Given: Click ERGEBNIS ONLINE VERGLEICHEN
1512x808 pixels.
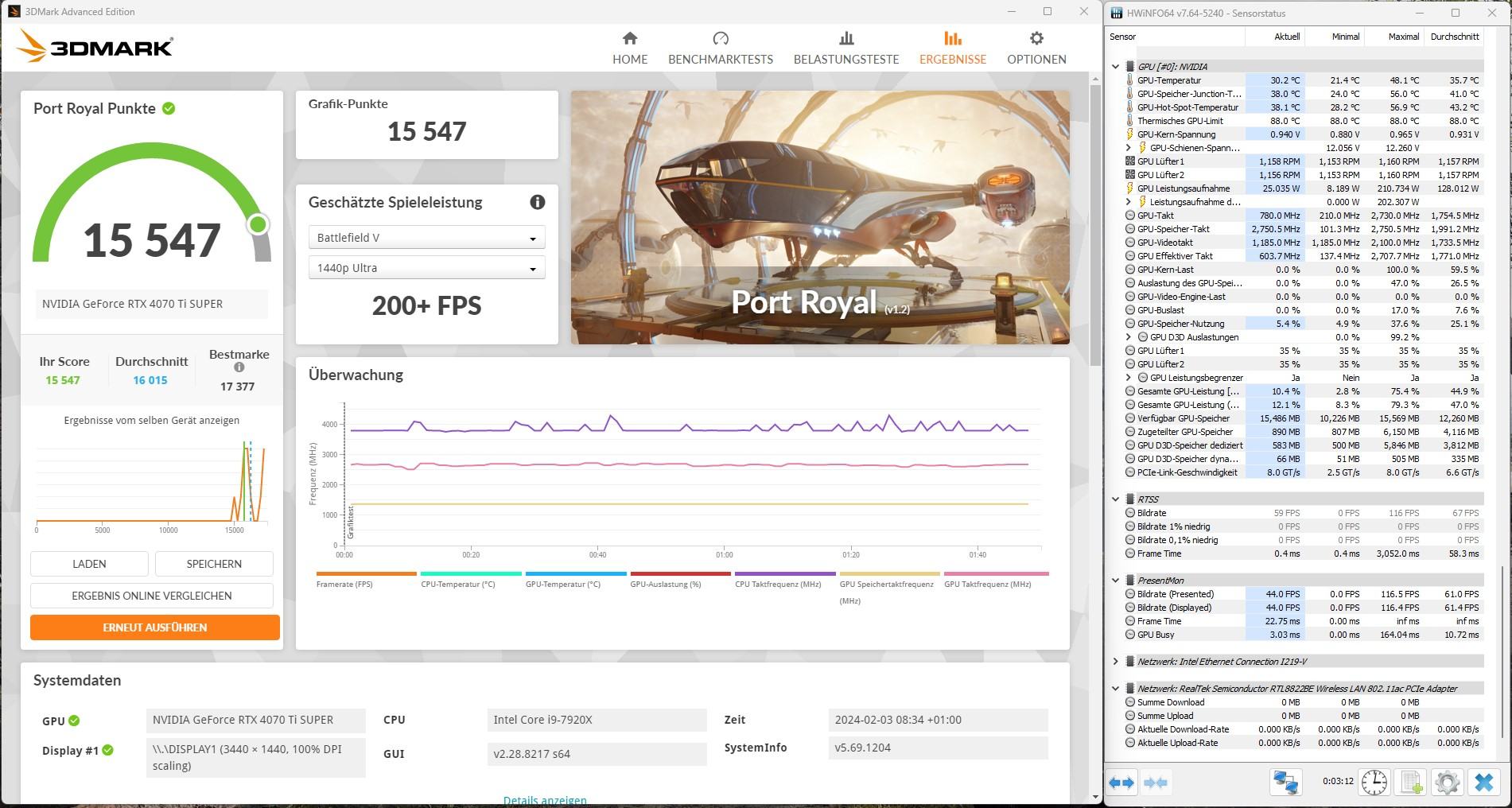Looking at the screenshot, I should [x=152, y=596].
